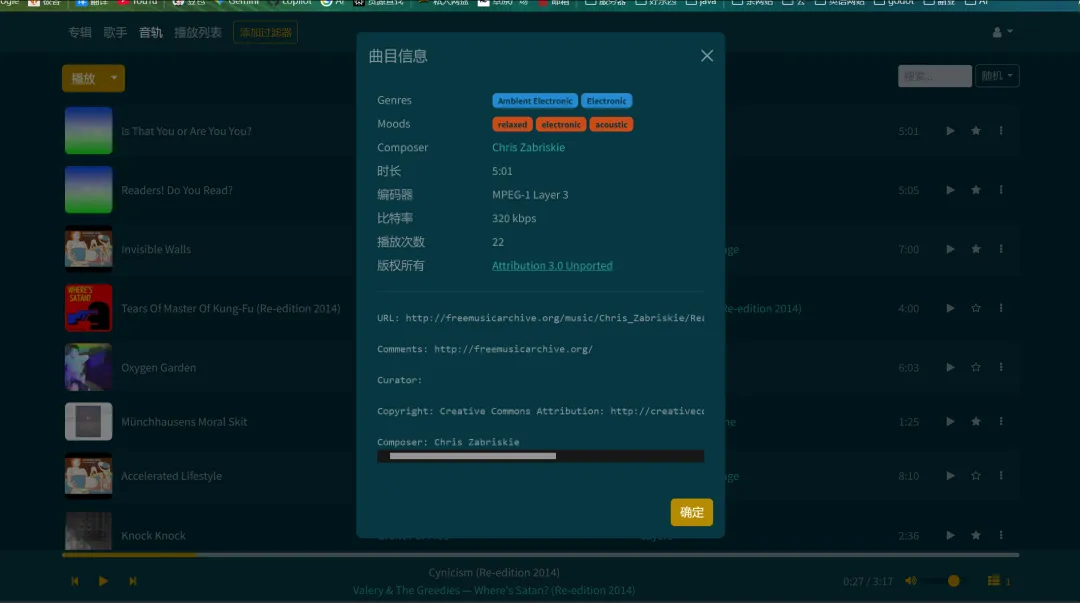Unstar Is That You or Are You You?
The image size is (1080, 603).
coord(975,131)
